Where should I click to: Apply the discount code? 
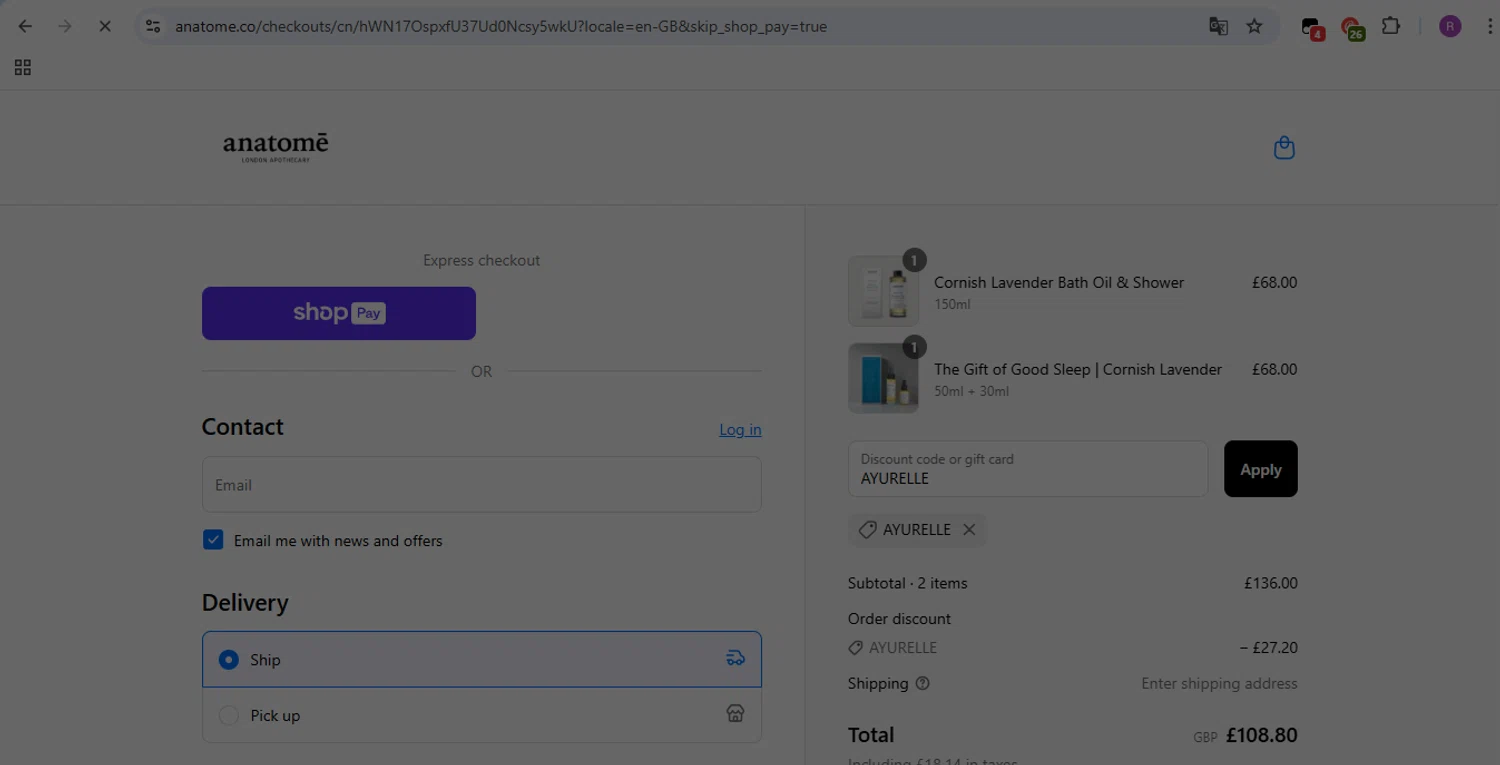[x=1261, y=469]
